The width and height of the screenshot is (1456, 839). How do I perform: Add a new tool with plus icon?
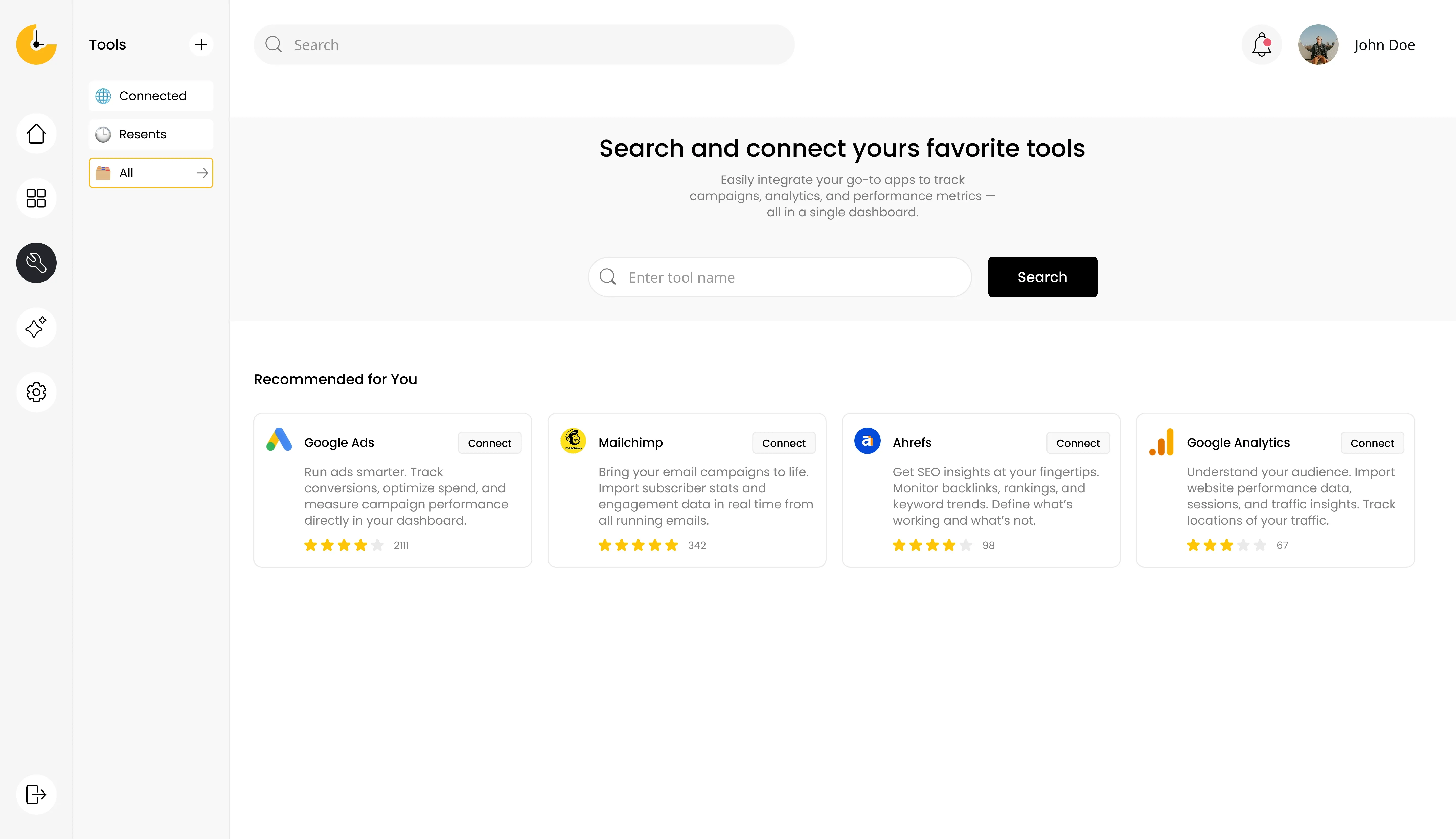pyautogui.click(x=201, y=44)
